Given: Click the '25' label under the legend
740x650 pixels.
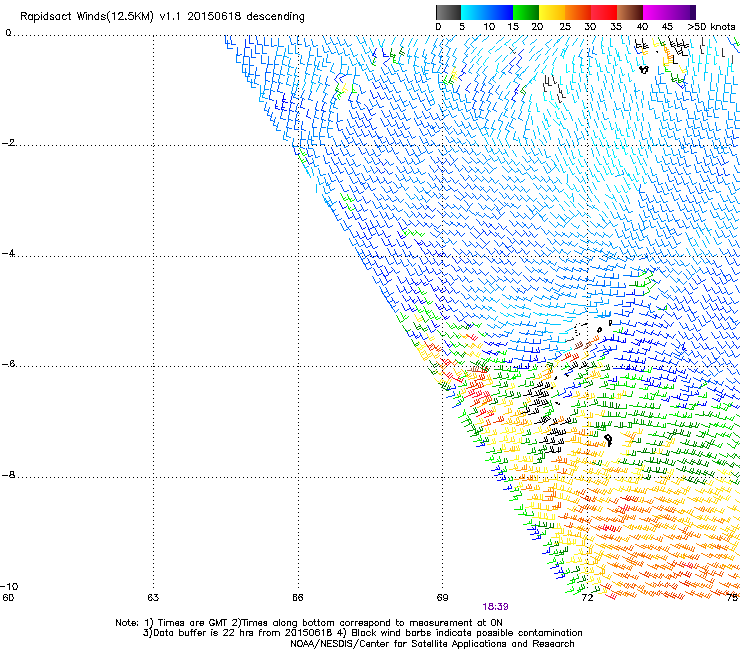Looking at the screenshot, I should click(x=565, y=27).
